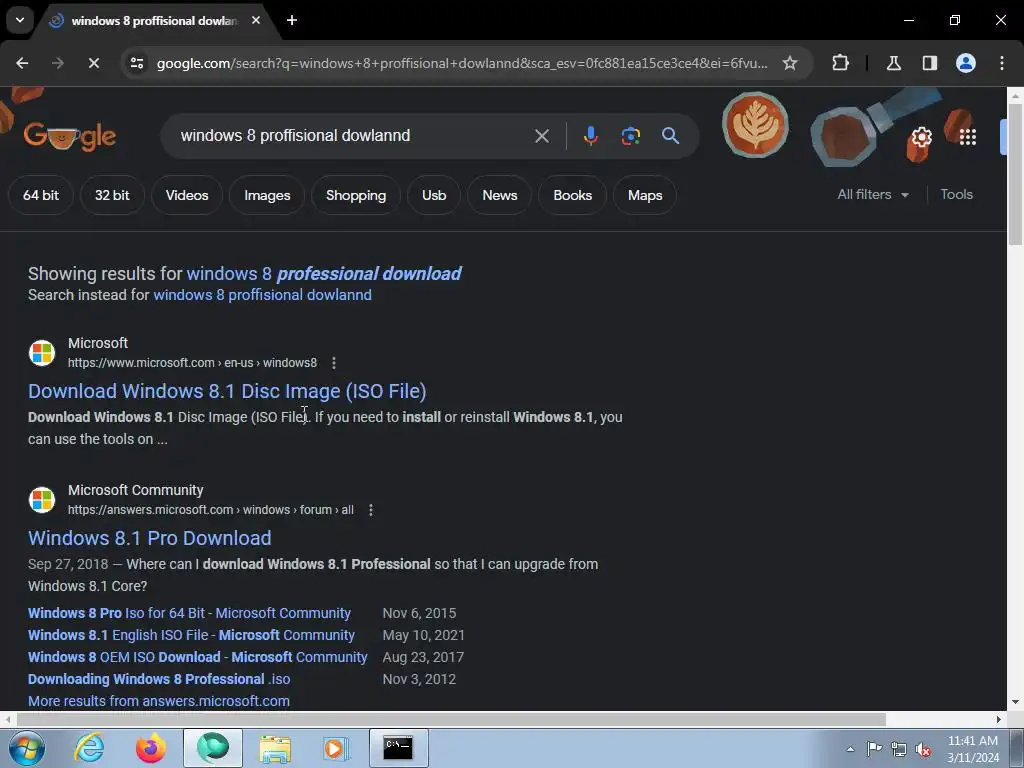1024x768 pixels.
Task: Open the media player taskbar icon
Action: [337, 748]
